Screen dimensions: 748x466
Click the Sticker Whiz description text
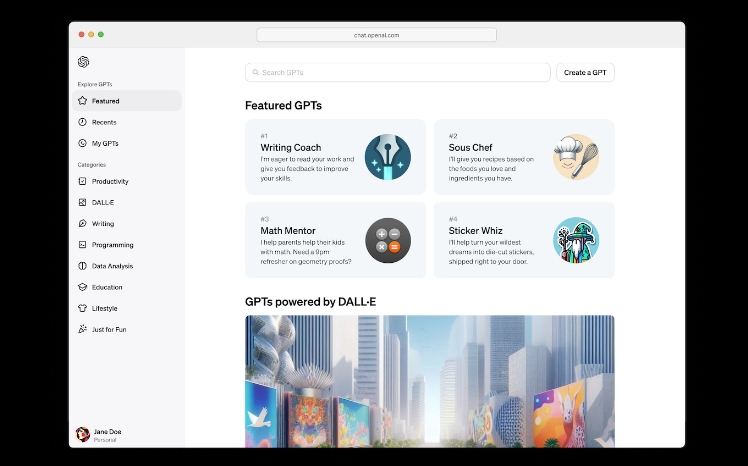click(x=491, y=252)
